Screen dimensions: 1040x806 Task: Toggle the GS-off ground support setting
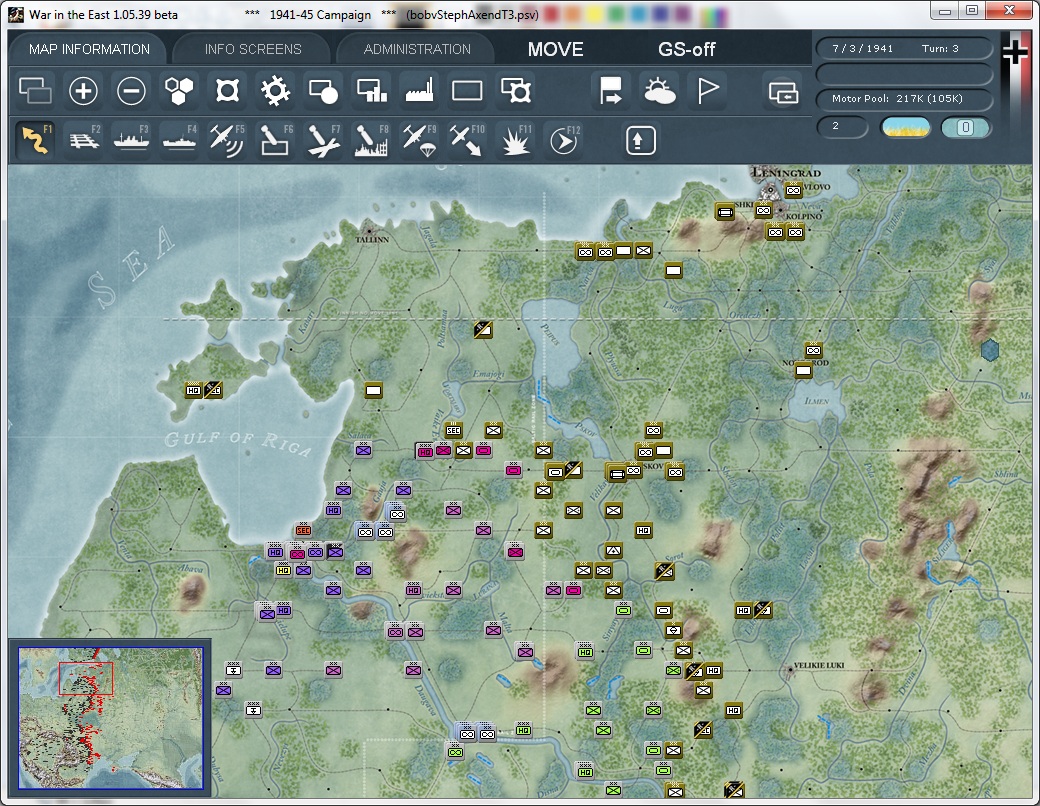pos(686,49)
